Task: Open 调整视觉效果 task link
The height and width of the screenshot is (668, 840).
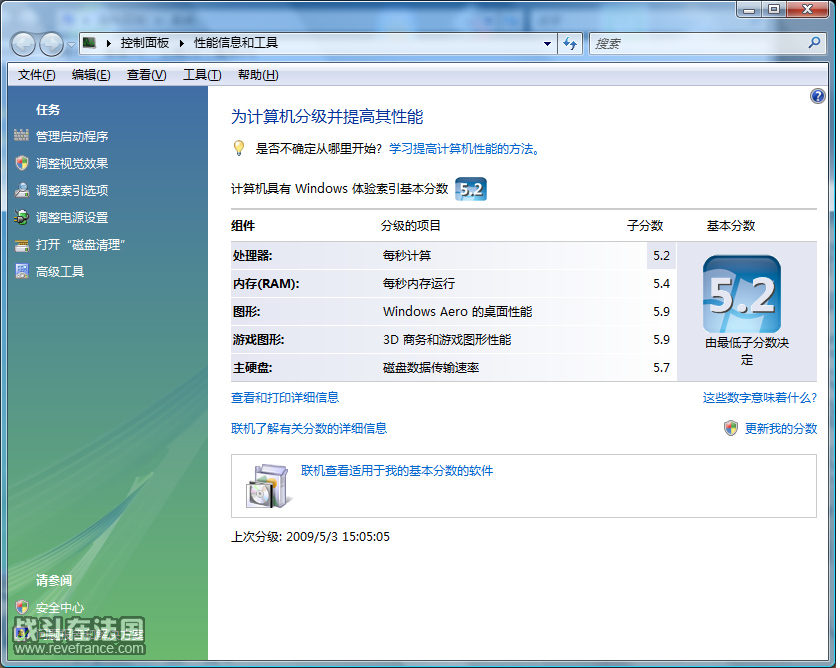Action: click(72, 163)
